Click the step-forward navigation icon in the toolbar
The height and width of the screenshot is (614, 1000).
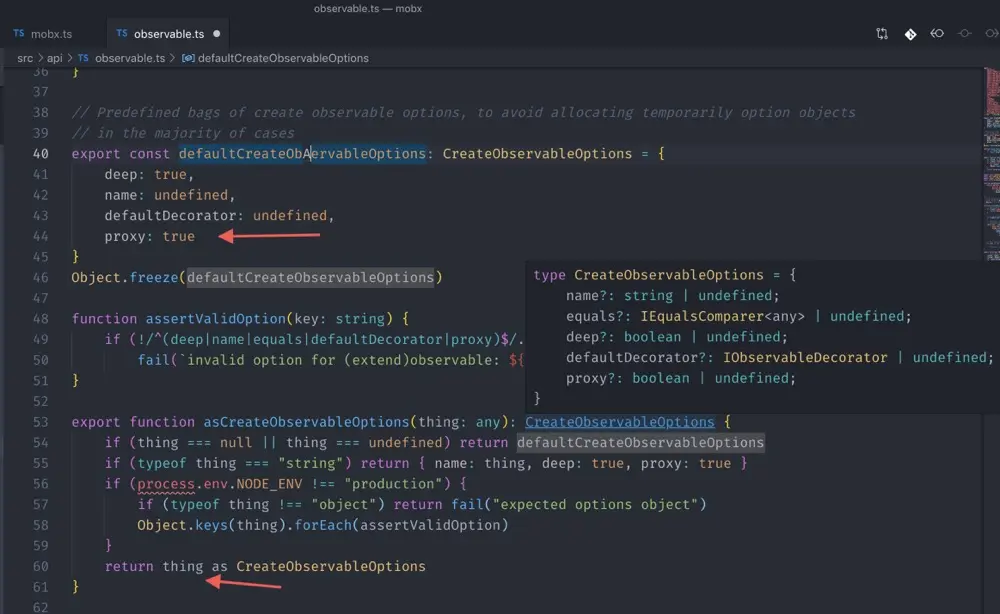pos(993,33)
